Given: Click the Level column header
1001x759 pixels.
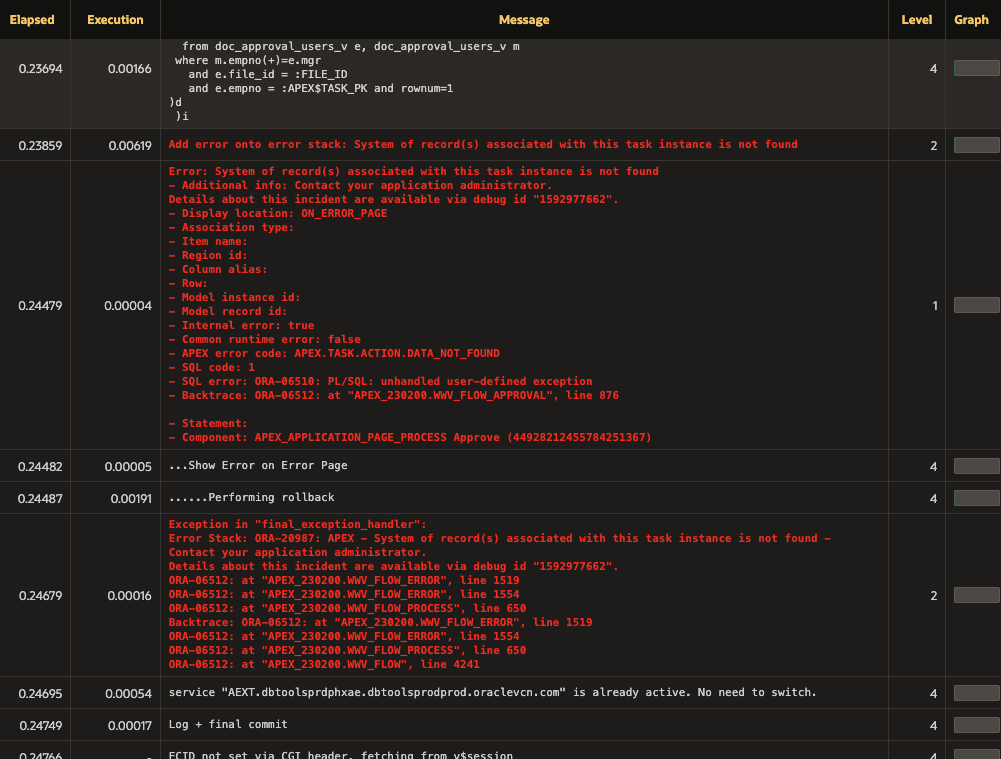Looking at the screenshot, I should pyautogui.click(x=916, y=20).
